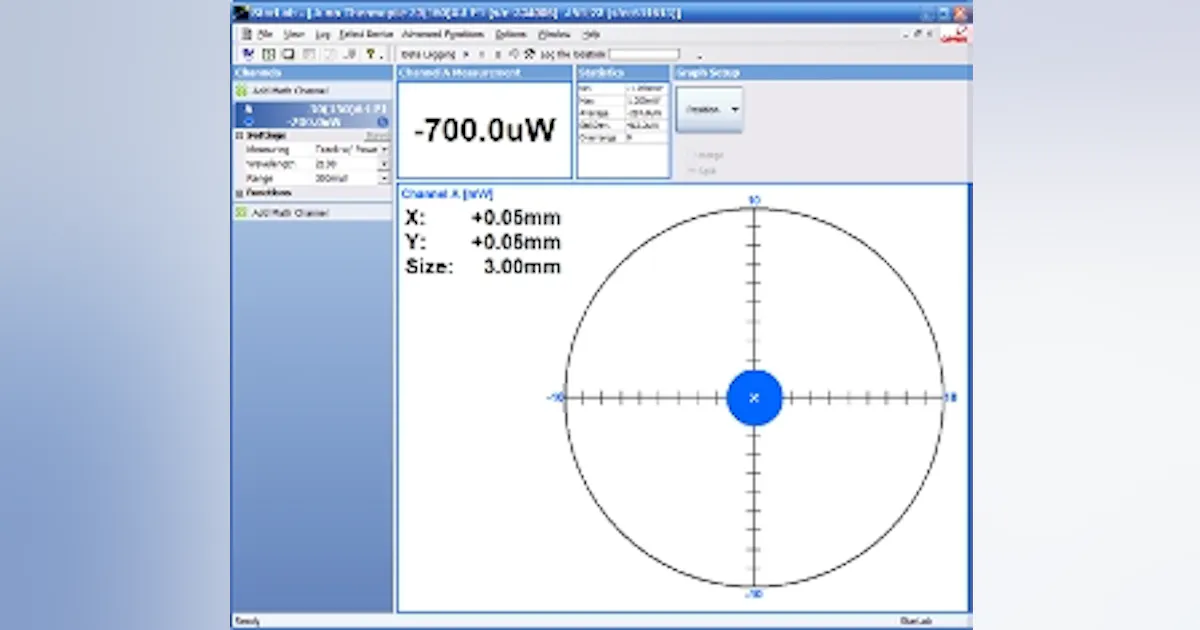Open the Range dropdown
1200x630 pixels.
click(x=385, y=177)
